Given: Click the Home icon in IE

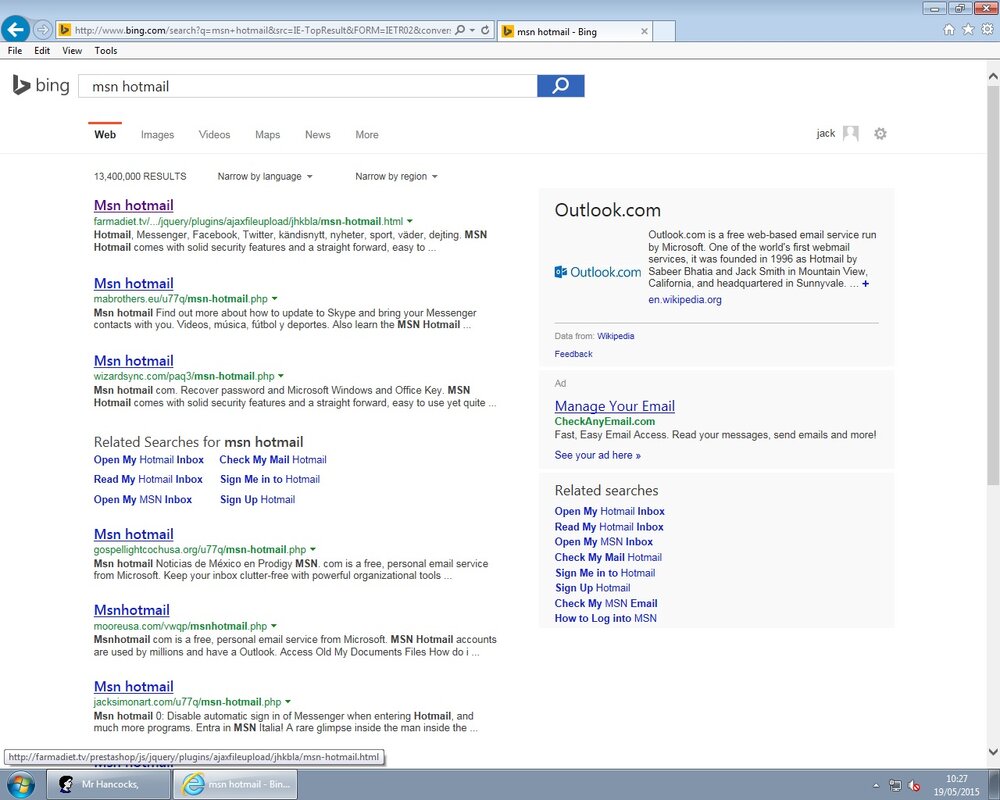Looking at the screenshot, I should [949, 29].
